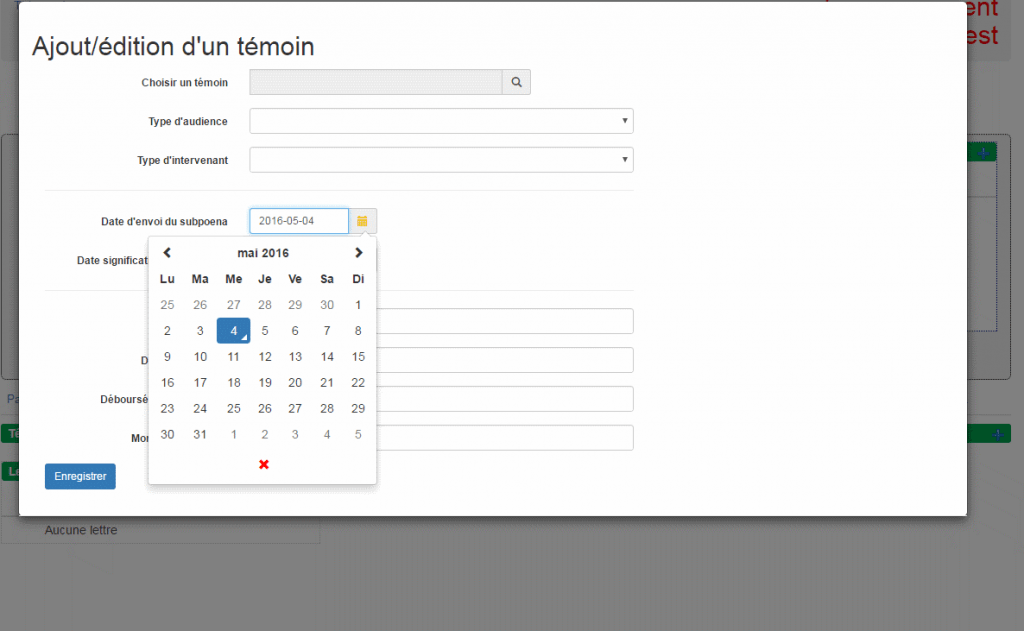The height and width of the screenshot is (631, 1024).
Task: Select May 2 in the calendar
Action: pyautogui.click(x=167, y=331)
